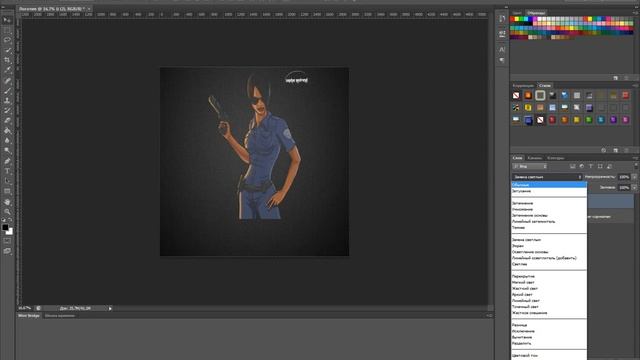The height and width of the screenshot is (360, 640).
Task: Select the Move tool
Action: (x=7, y=20)
